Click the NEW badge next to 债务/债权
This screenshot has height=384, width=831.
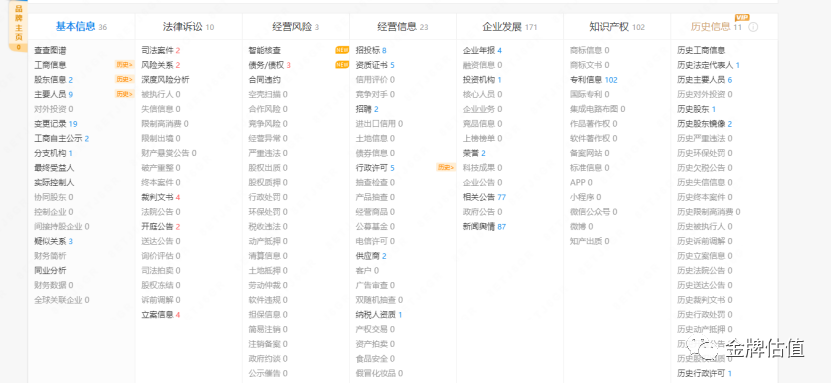[x=342, y=65]
